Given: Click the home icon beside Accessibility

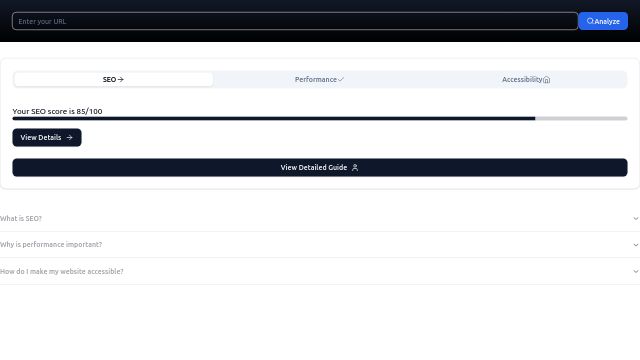Looking at the screenshot, I should [547, 80].
